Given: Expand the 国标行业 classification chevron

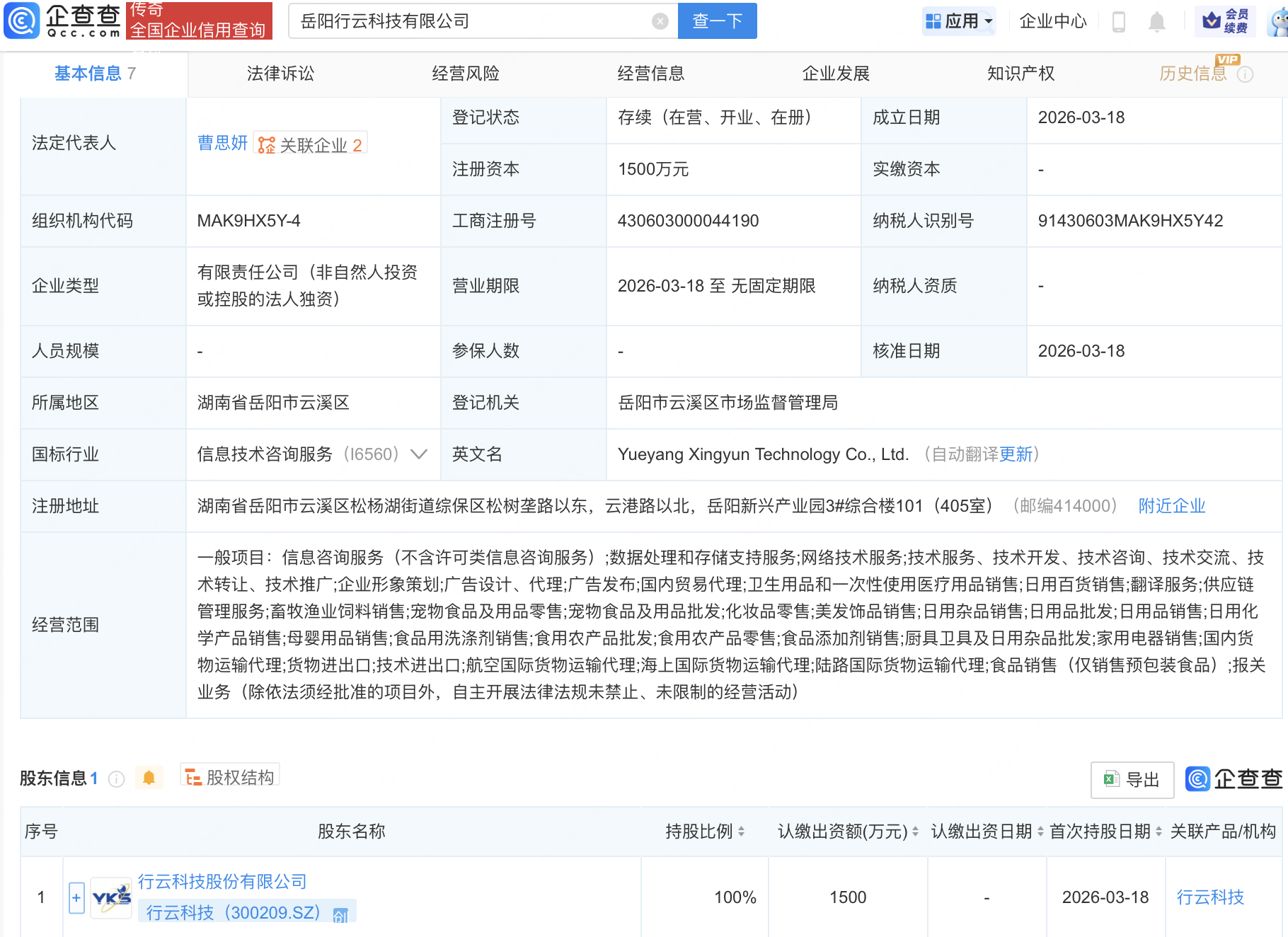Looking at the screenshot, I should click(x=420, y=454).
